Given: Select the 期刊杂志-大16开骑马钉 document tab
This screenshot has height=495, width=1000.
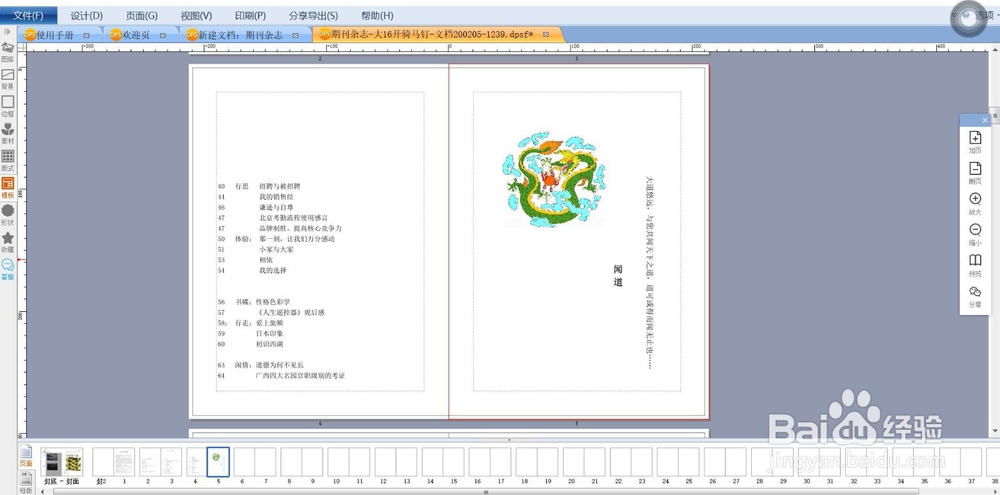Looking at the screenshot, I should pyautogui.click(x=432, y=34).
